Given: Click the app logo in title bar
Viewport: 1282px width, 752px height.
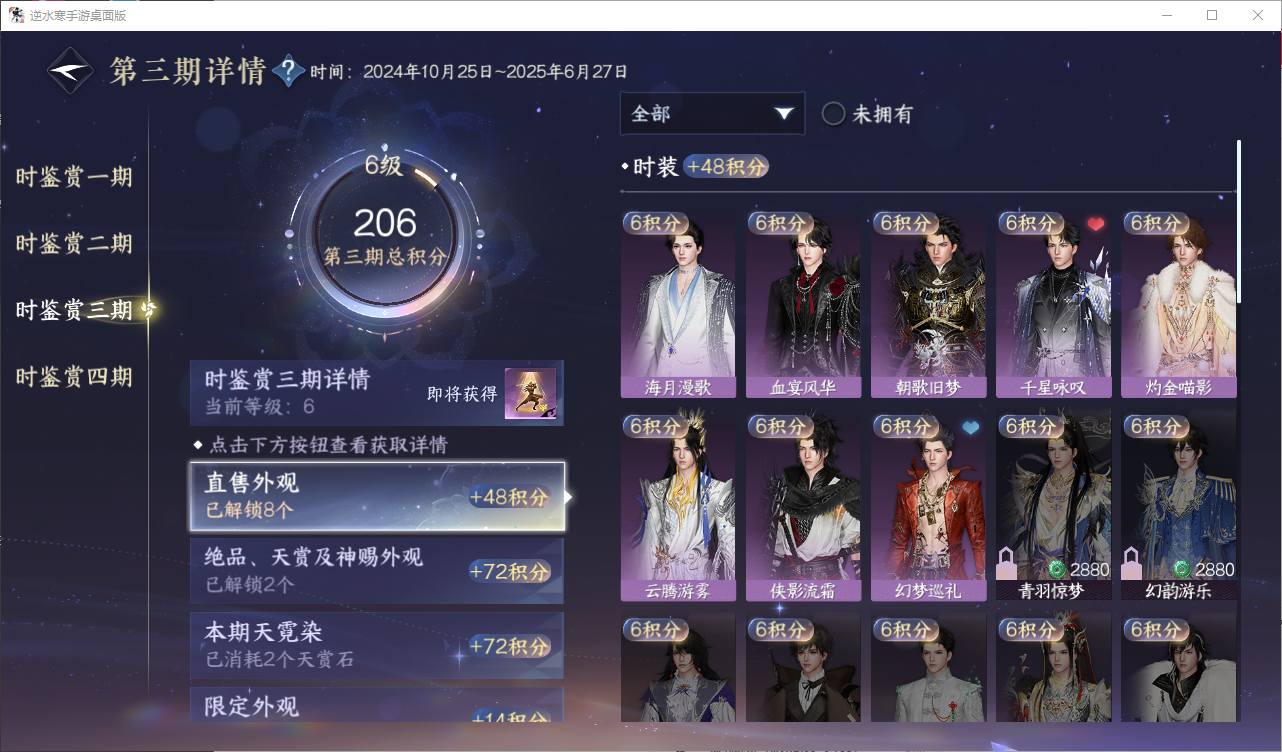Looking at the screenshot, I should tap(16, 15).
